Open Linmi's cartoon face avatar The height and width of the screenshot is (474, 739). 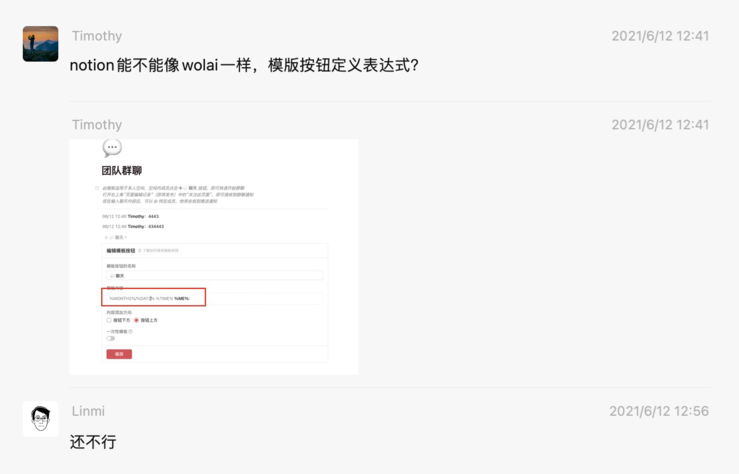click(x=41, y=419)
